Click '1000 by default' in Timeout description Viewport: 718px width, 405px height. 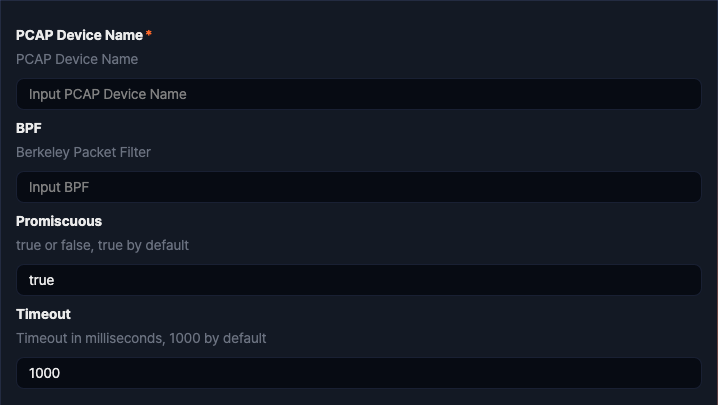click(x=218, y=338)
